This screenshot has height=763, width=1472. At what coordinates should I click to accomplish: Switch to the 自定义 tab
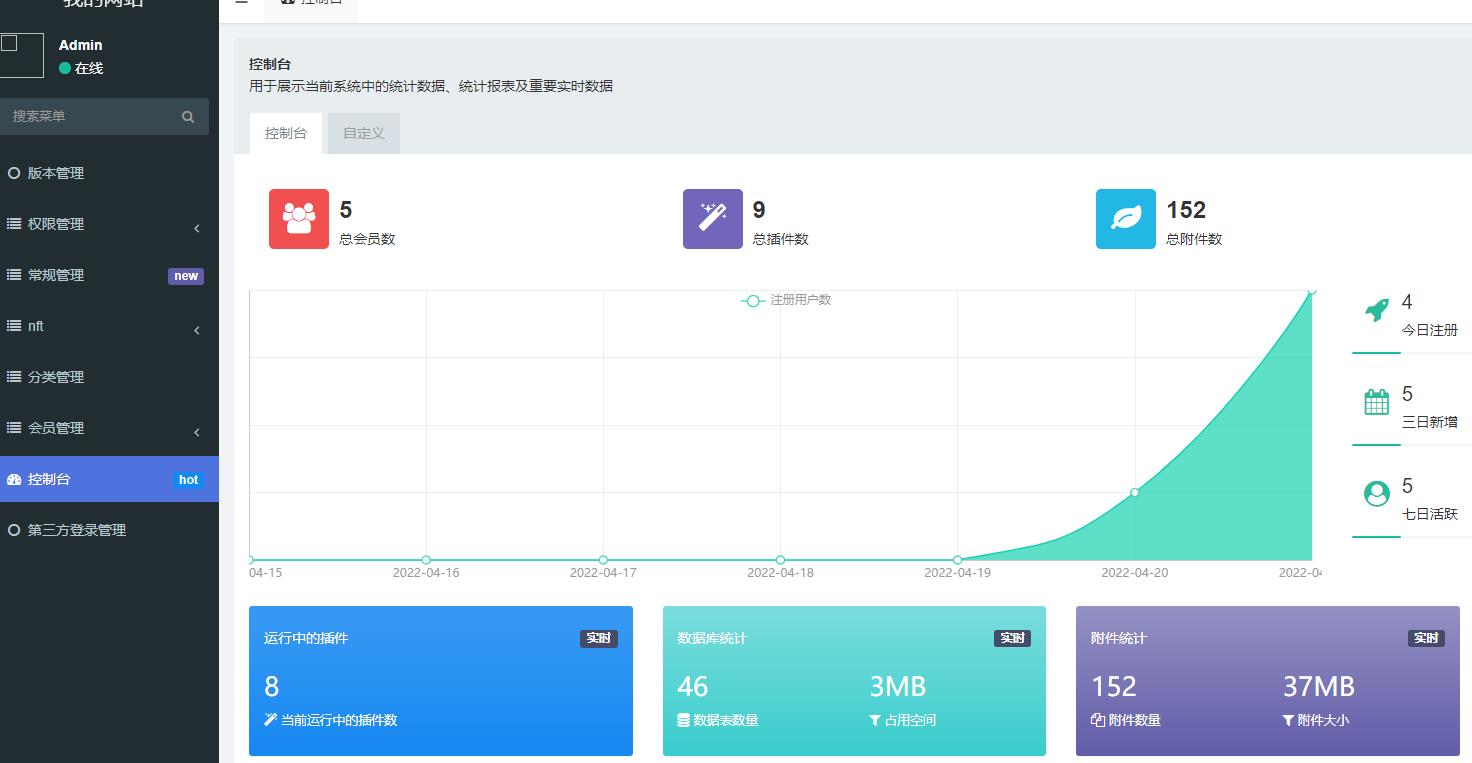coord(363,133)
